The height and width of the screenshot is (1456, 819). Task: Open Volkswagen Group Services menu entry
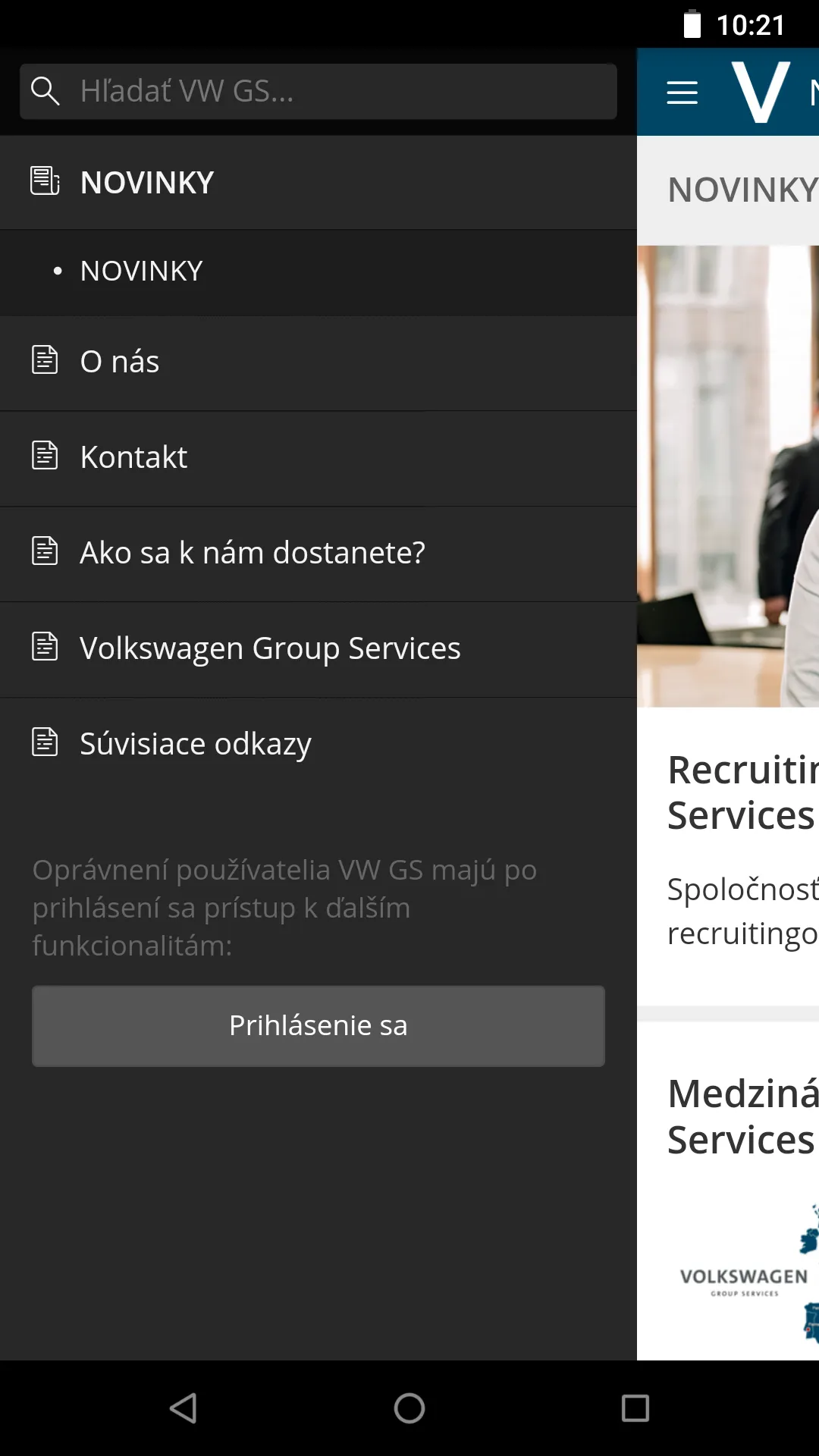coord(270,648)
